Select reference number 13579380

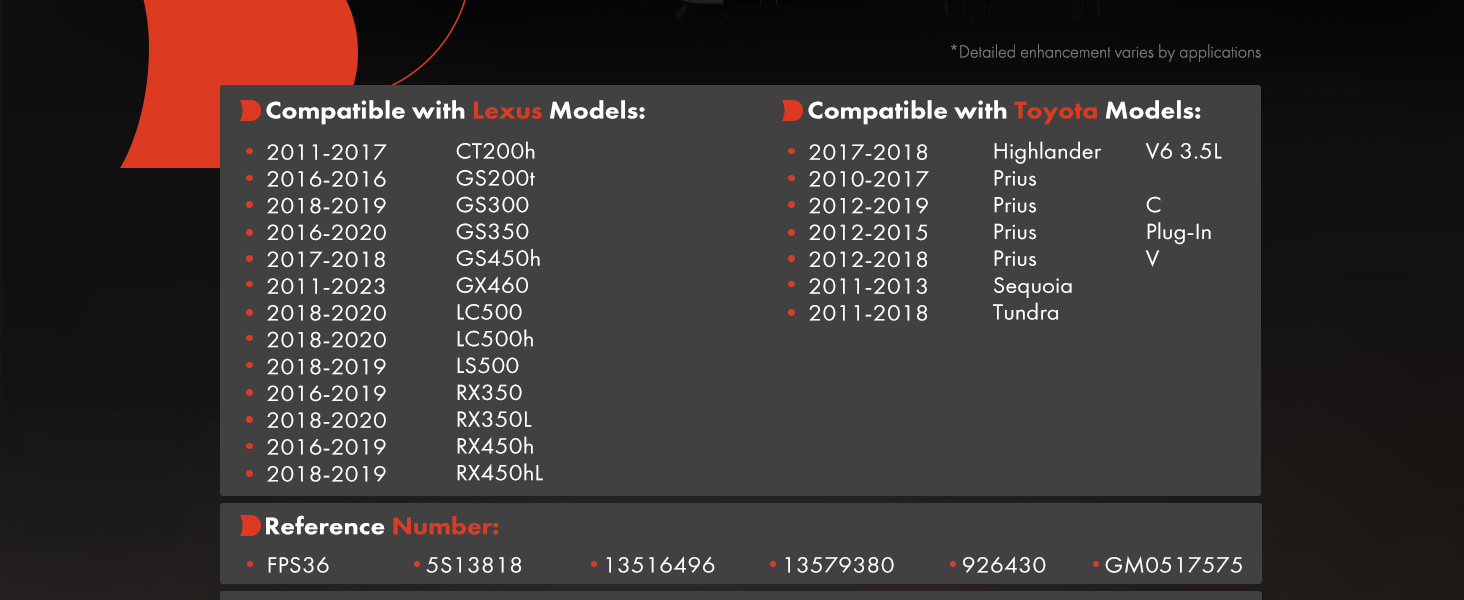[838, 566]
